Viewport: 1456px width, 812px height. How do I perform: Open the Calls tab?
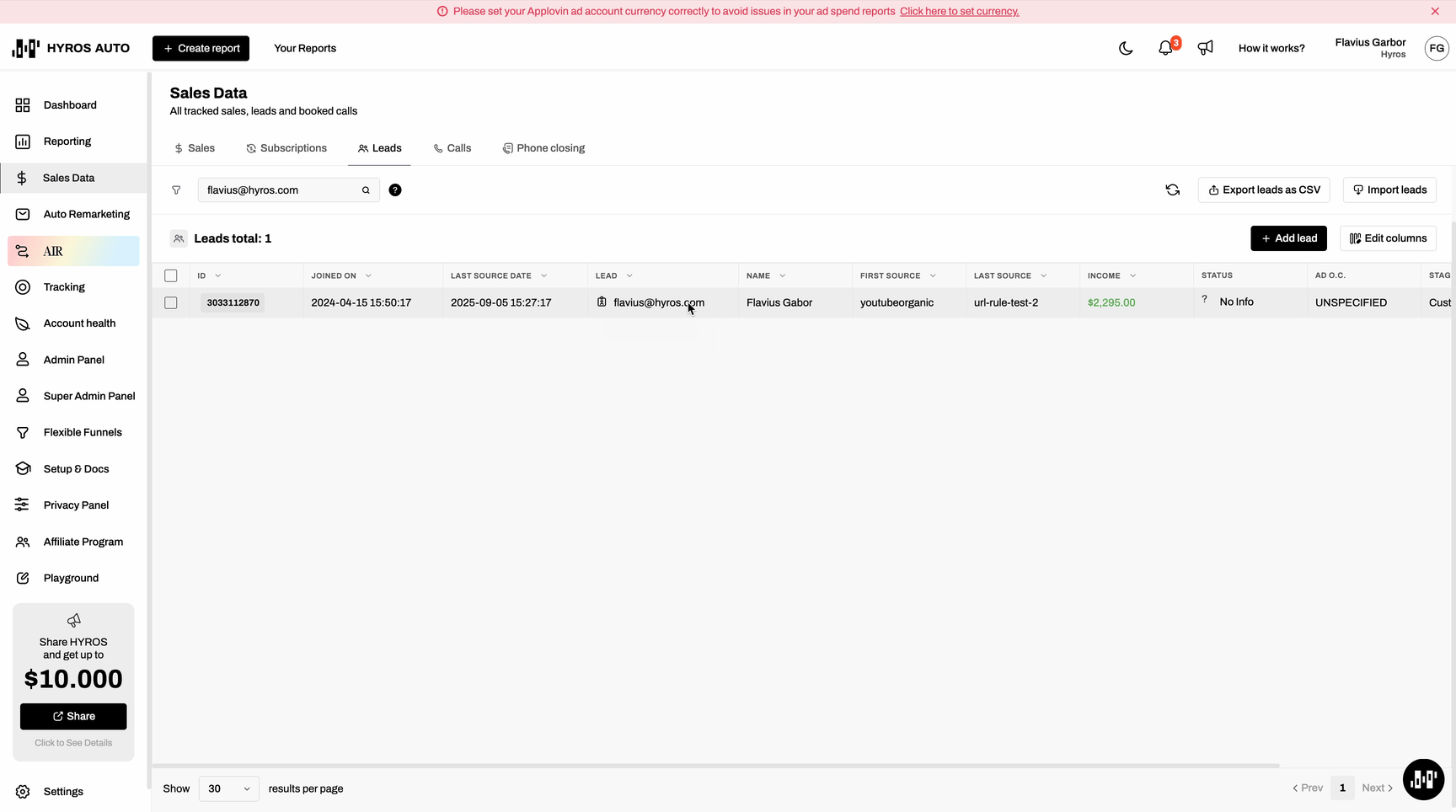pos(452,148)
